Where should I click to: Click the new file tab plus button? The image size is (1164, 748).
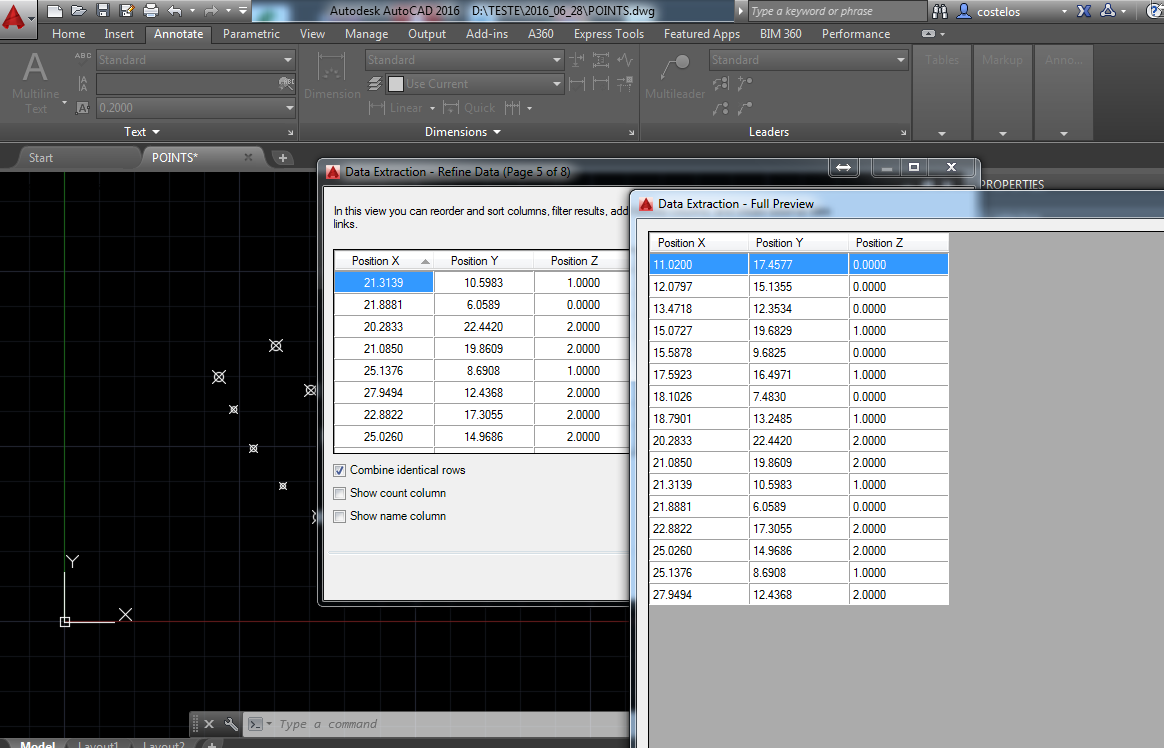[282, 157]
